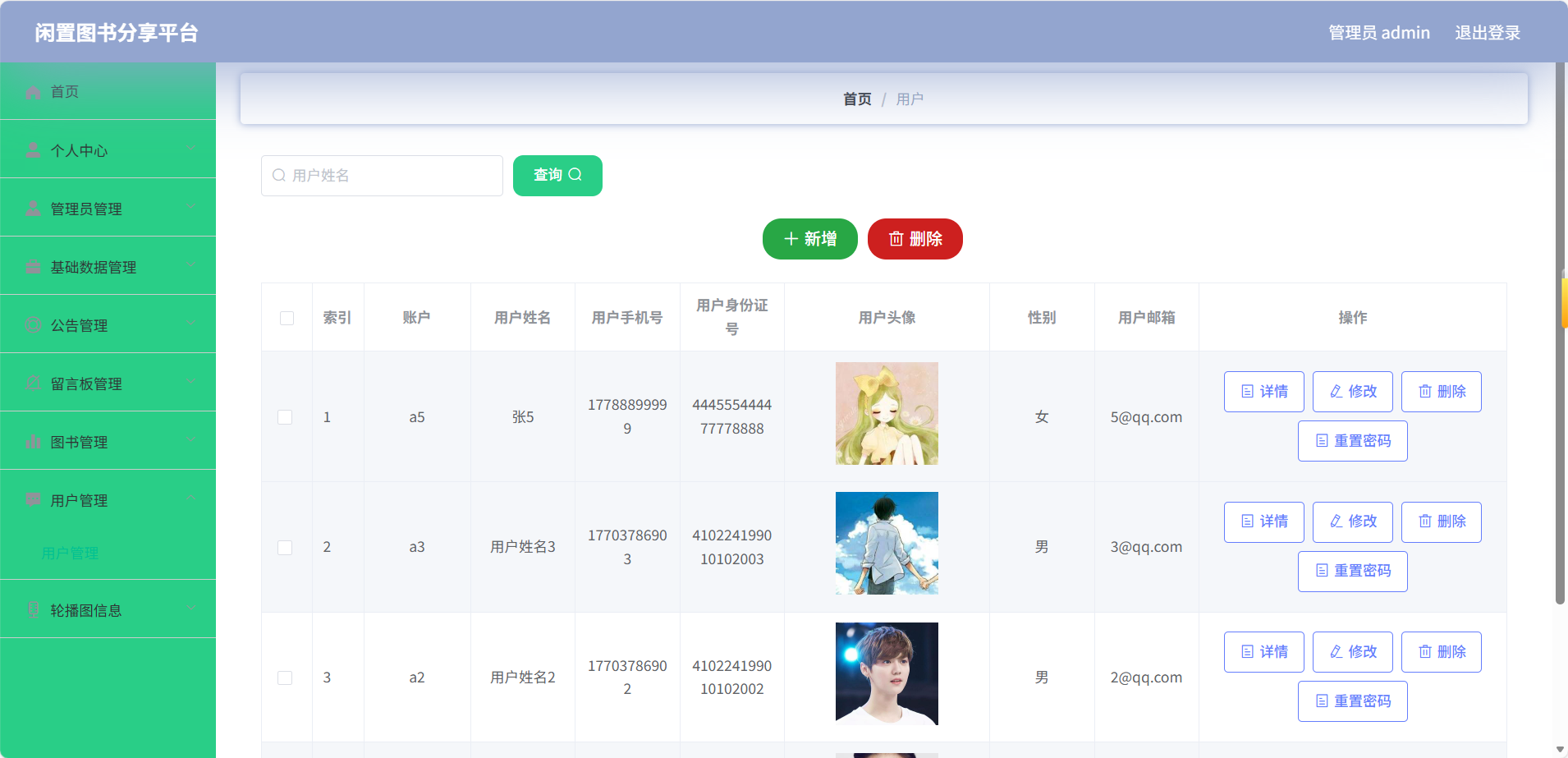Focus the 用户姓名 search field
The height and width of the screenshot is (758, 1568).
click(x=382, y=176)
